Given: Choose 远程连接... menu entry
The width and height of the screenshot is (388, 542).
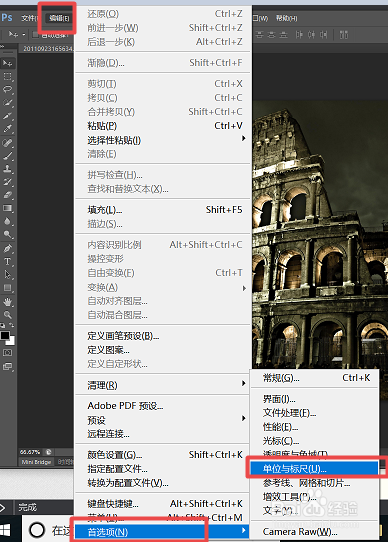Looking at the screenshot, I should [163, 433].
